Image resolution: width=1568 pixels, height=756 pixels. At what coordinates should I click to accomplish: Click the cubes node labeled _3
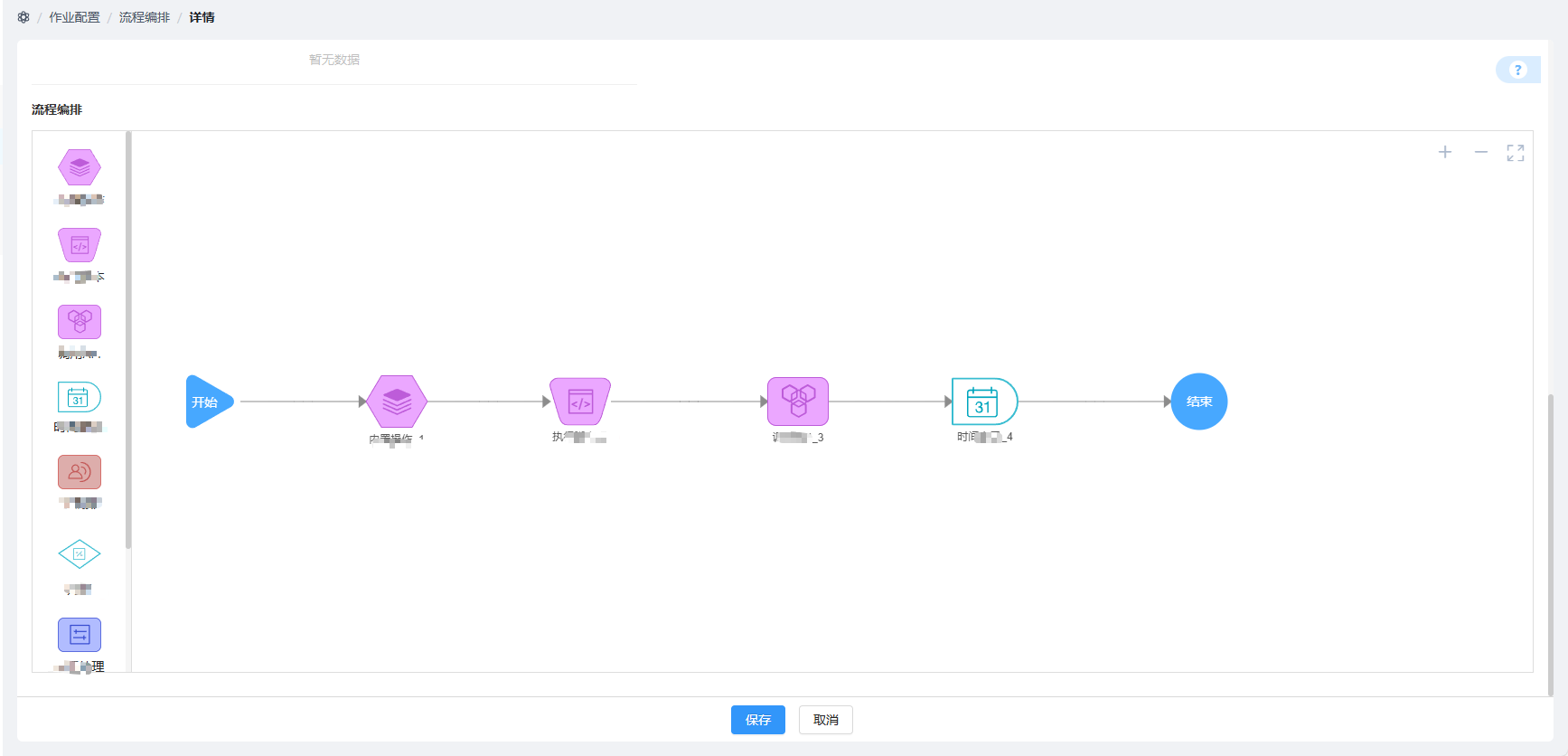(x=798, y=402)
